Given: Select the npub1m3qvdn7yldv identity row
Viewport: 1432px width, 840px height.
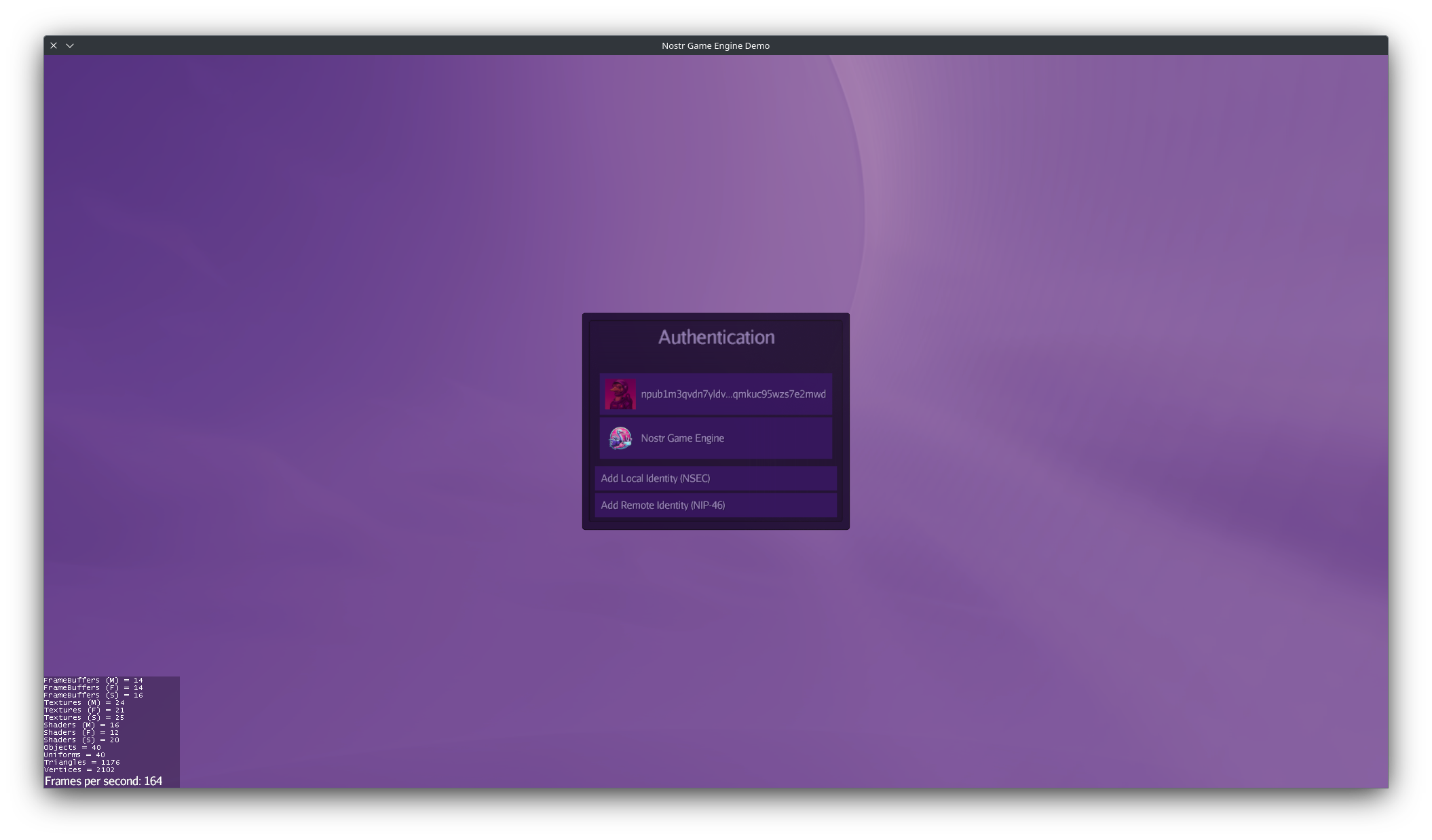Looking at the screenshot, I should point(715,394).
